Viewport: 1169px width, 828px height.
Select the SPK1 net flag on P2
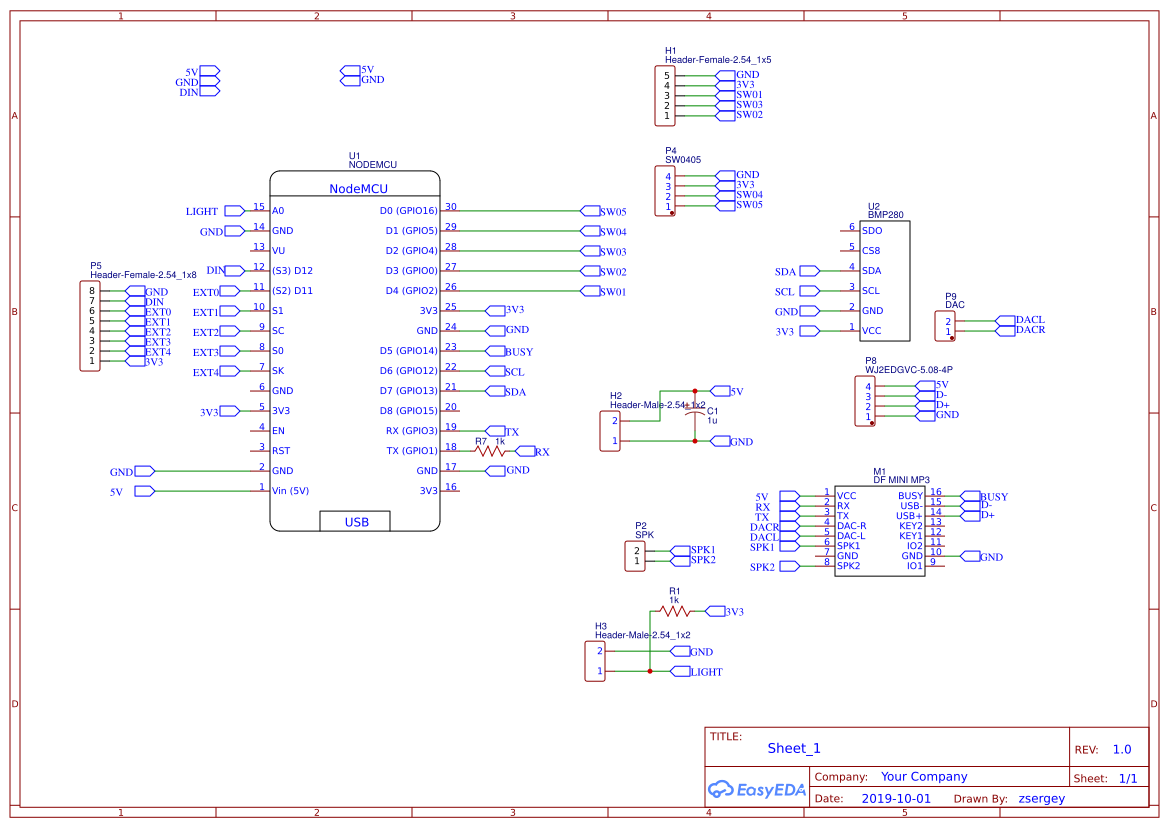(693, 550)
